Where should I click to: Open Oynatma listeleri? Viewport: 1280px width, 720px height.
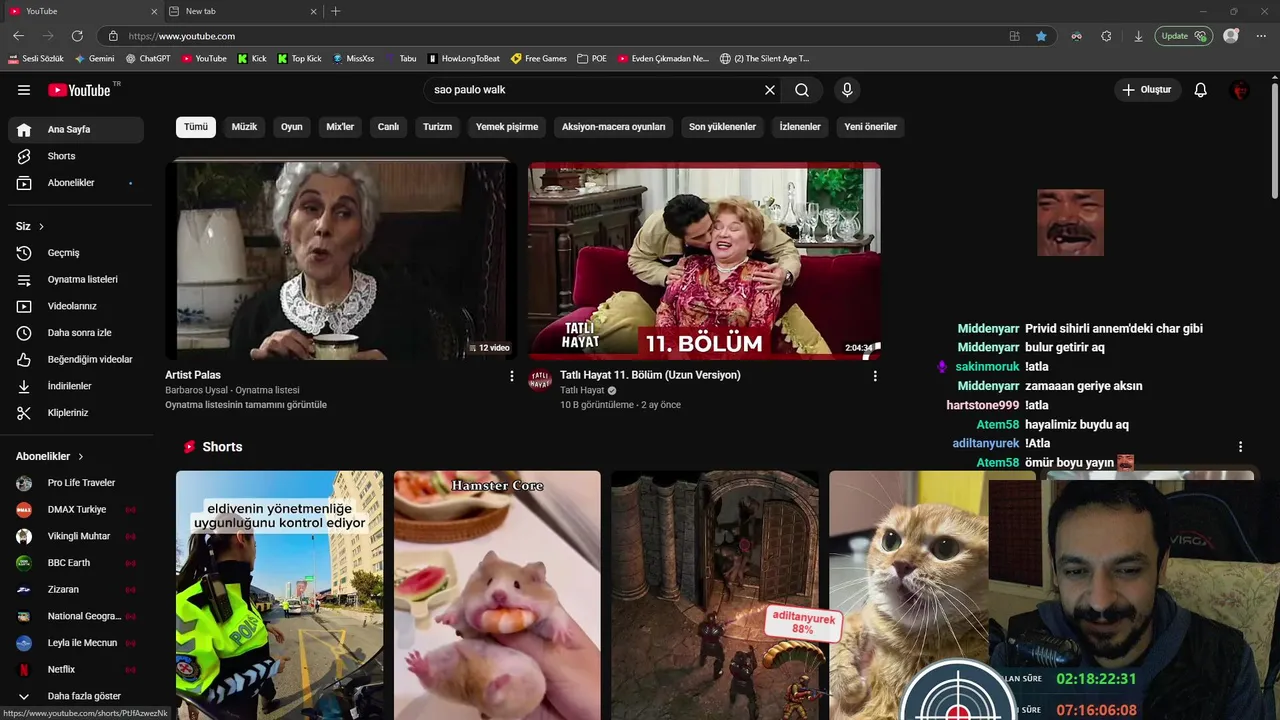click(x=76, y=279)
